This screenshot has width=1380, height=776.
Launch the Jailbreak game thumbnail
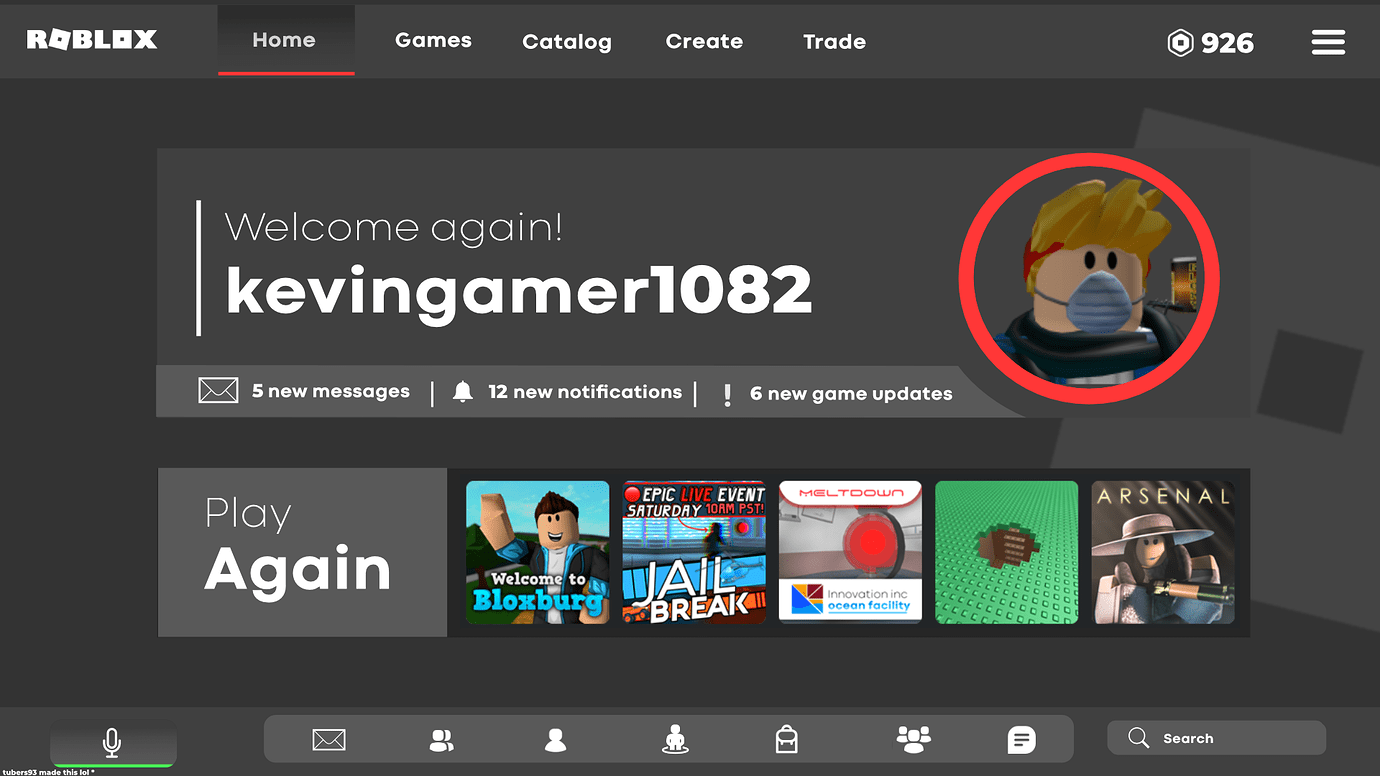click(x=694, y=552)
